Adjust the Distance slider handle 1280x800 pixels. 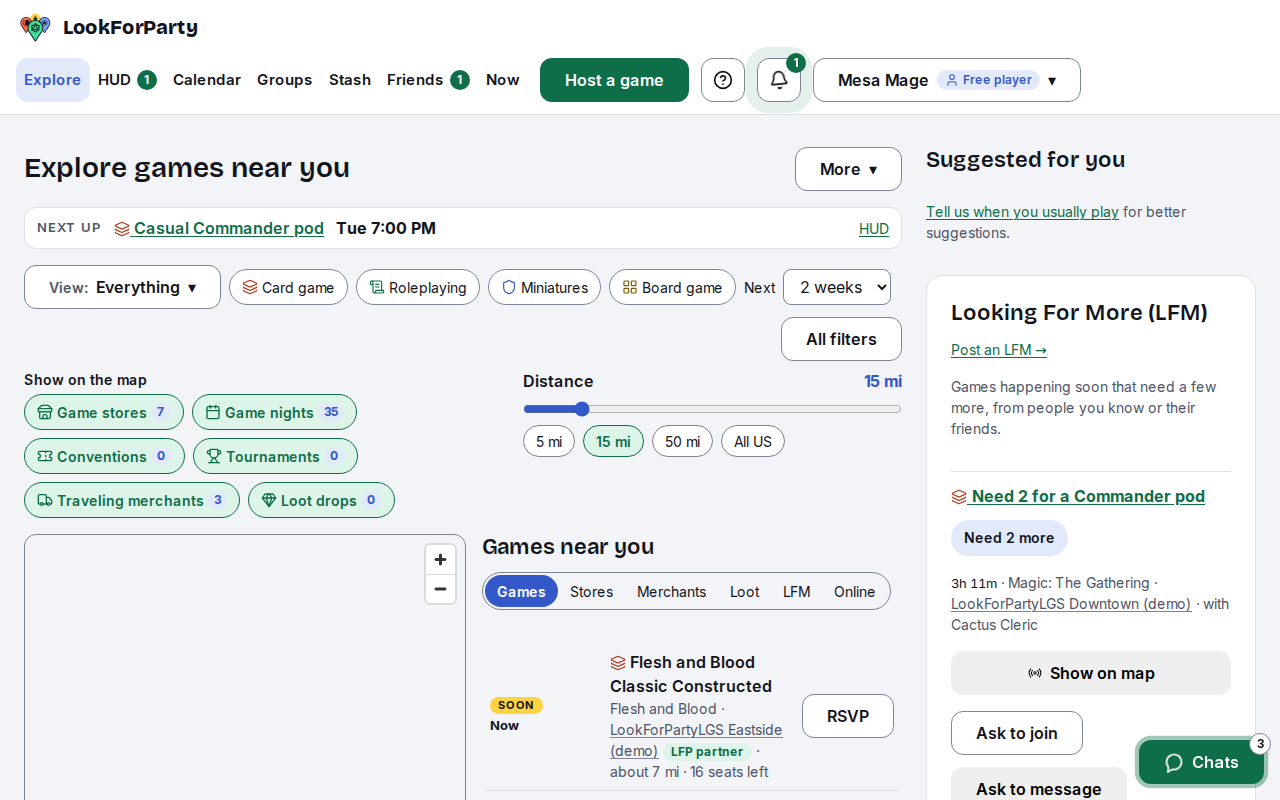[582, 408]
